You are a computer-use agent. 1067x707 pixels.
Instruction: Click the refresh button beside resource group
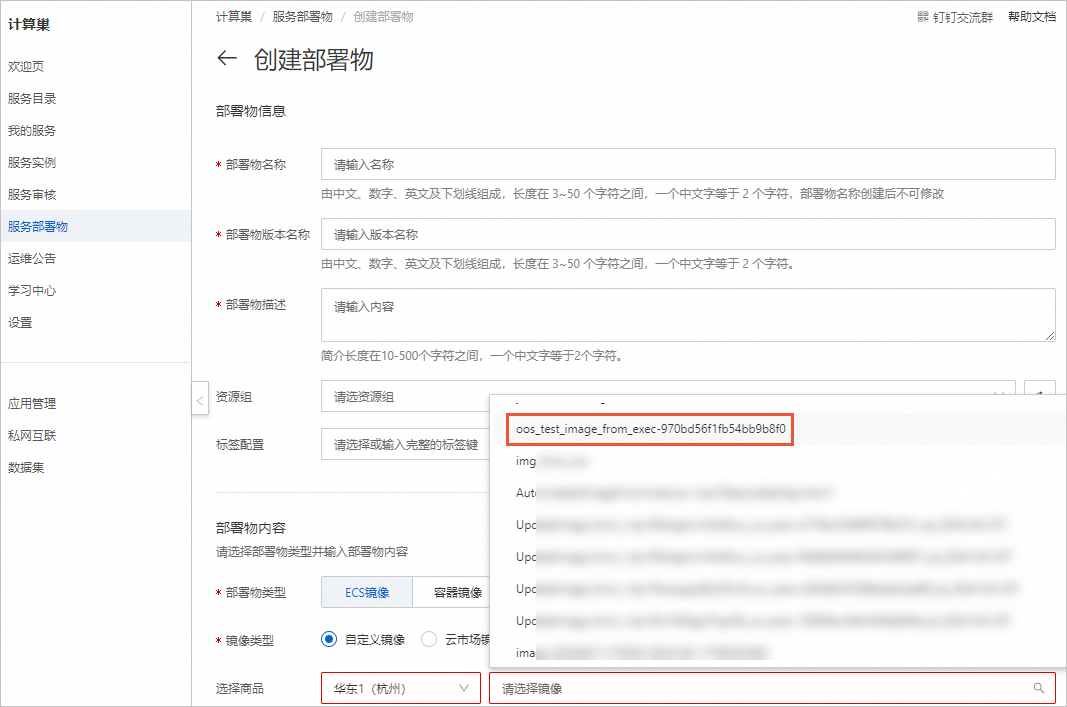click(1040, 396)
